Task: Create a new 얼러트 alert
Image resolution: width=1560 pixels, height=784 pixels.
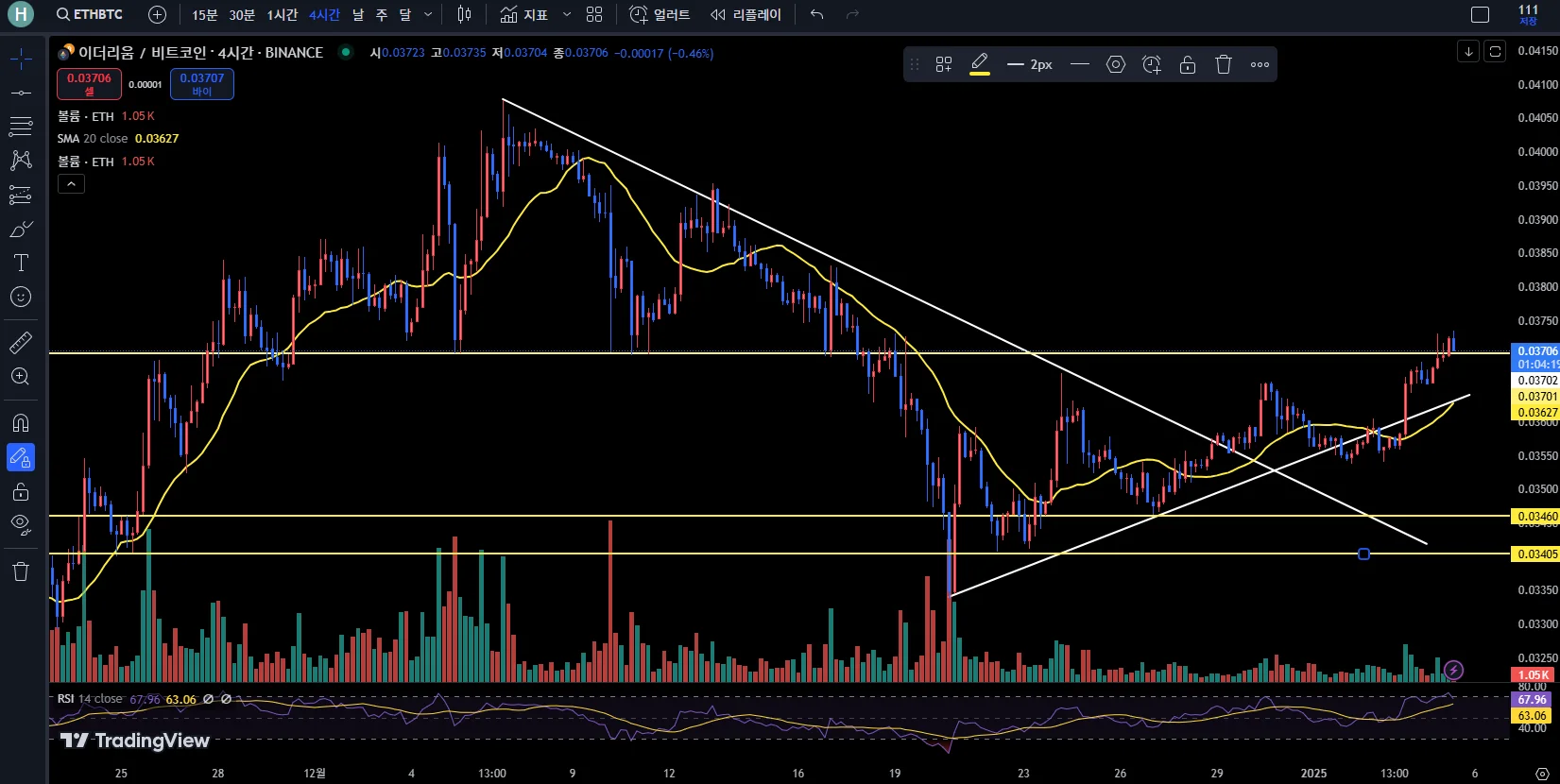Action: (660, 14)
